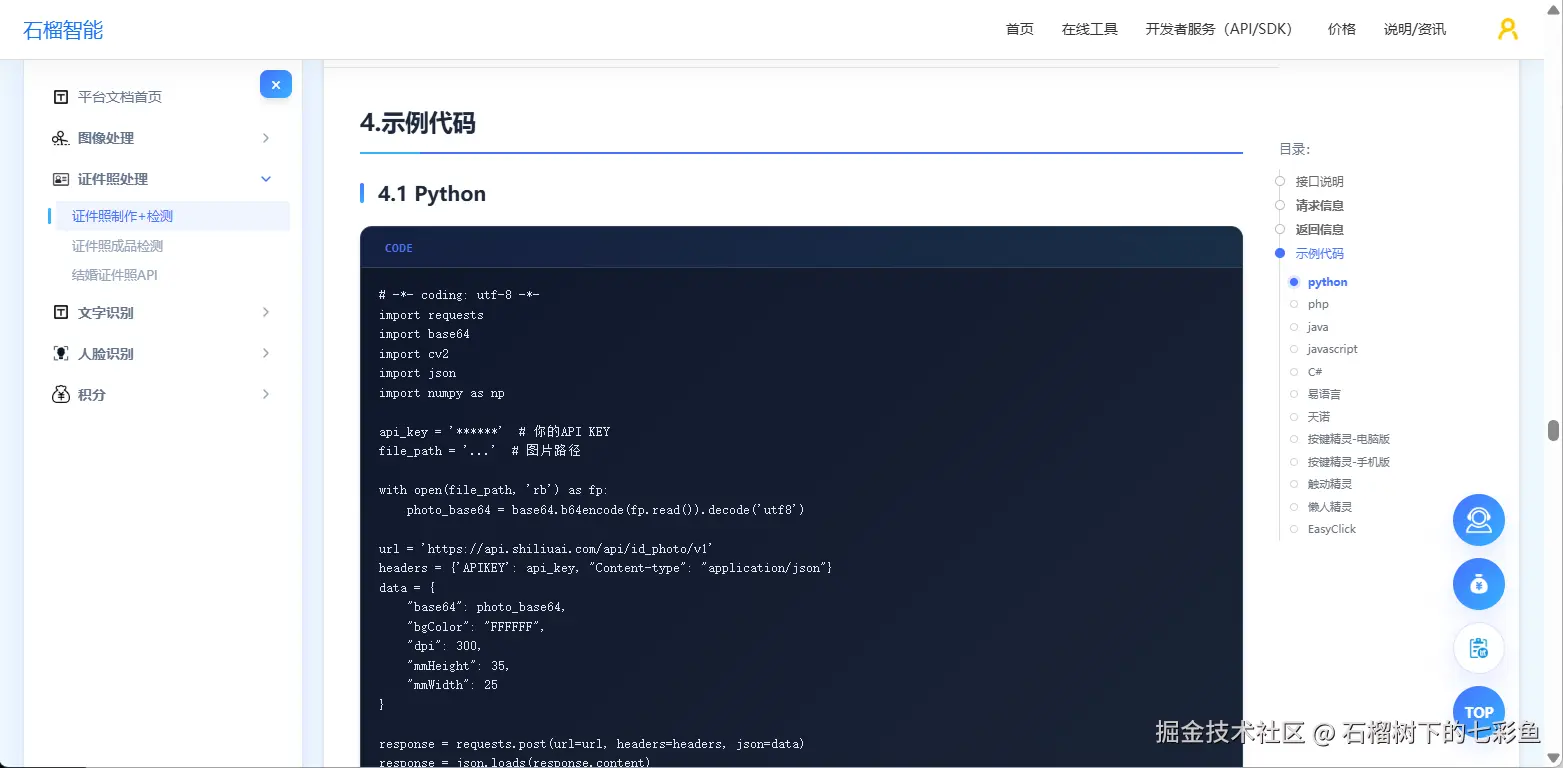Close the sidebar with the X button
This screenshot has width=1563, height=768.
pyautogui.click(x=276, y=85)
